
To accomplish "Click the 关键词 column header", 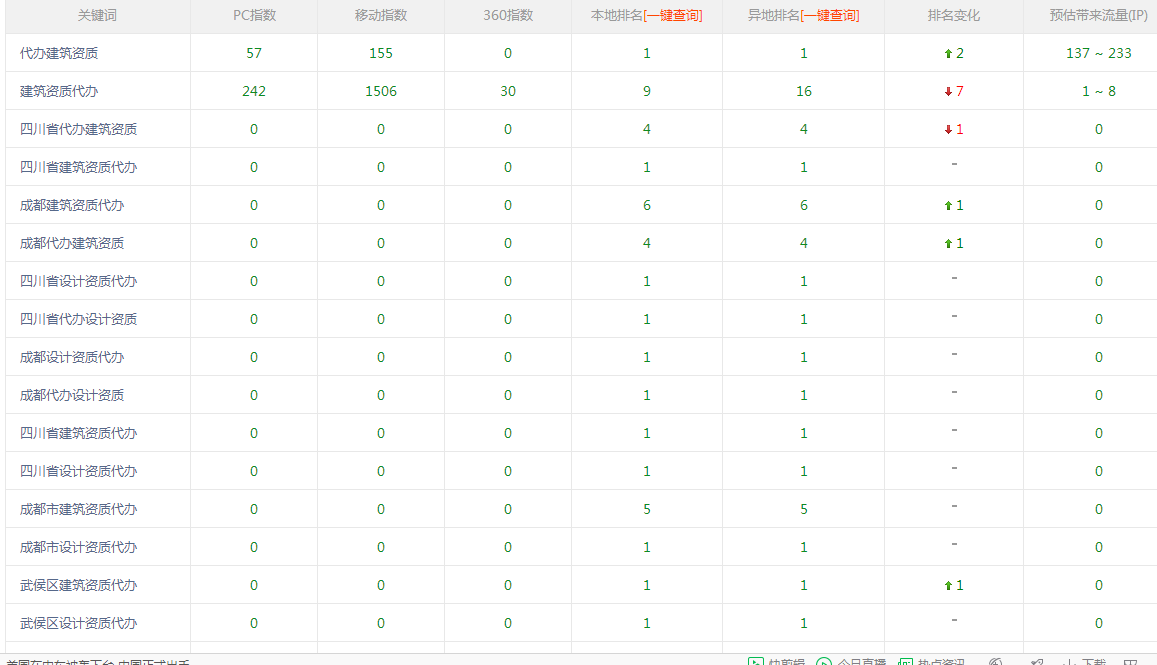I will tap(97, 16).
